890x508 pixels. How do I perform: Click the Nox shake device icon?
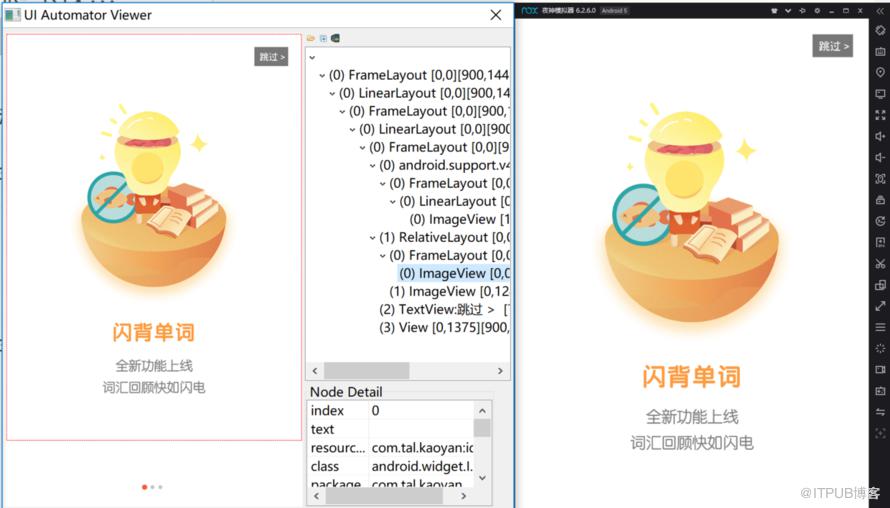880,31
